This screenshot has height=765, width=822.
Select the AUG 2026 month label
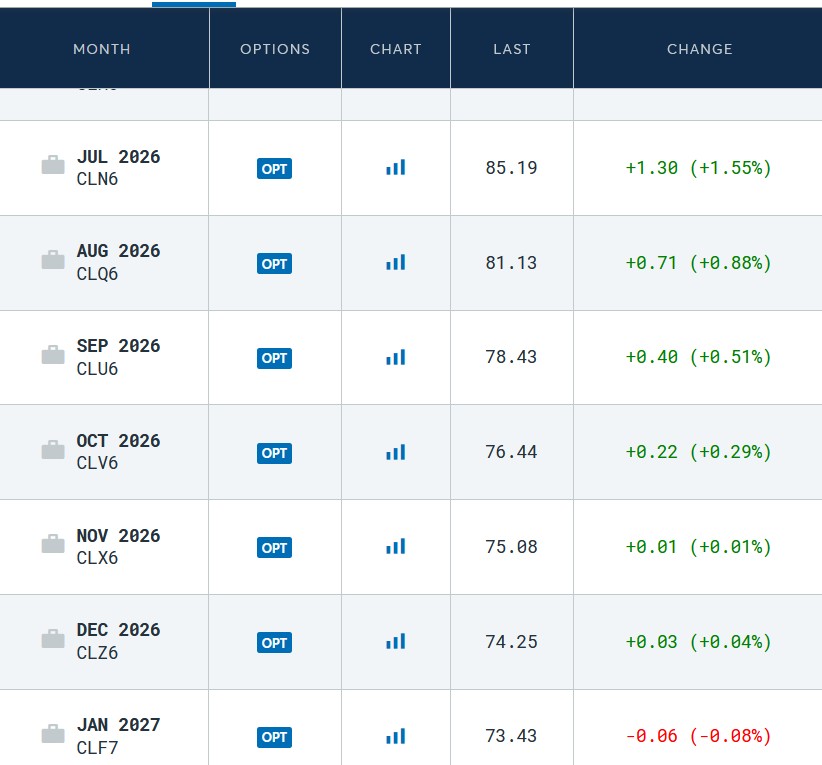point(118,251)
